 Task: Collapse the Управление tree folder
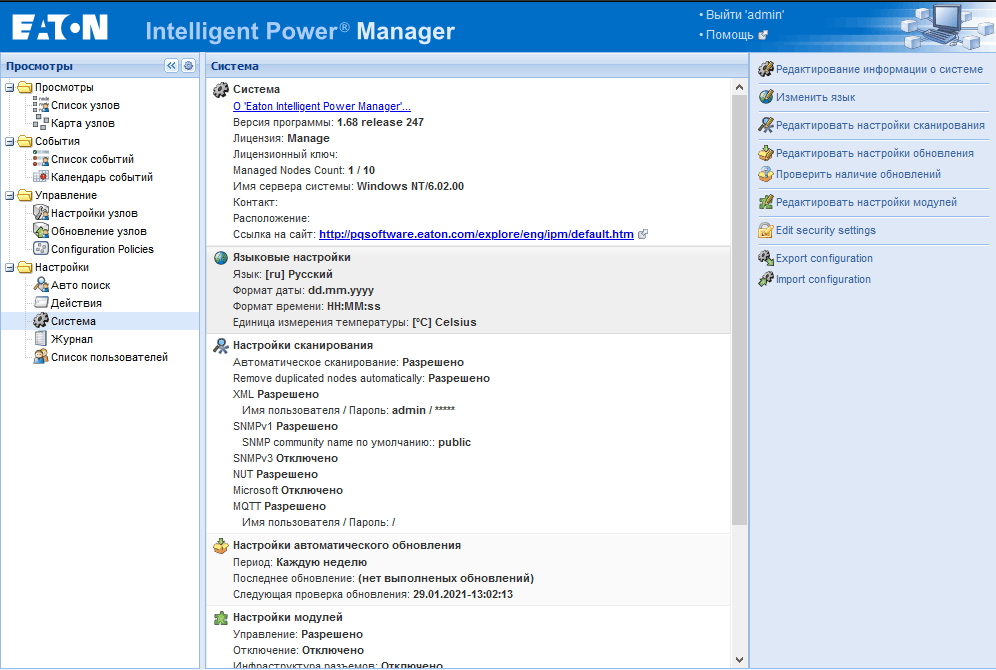pos(10,196)
